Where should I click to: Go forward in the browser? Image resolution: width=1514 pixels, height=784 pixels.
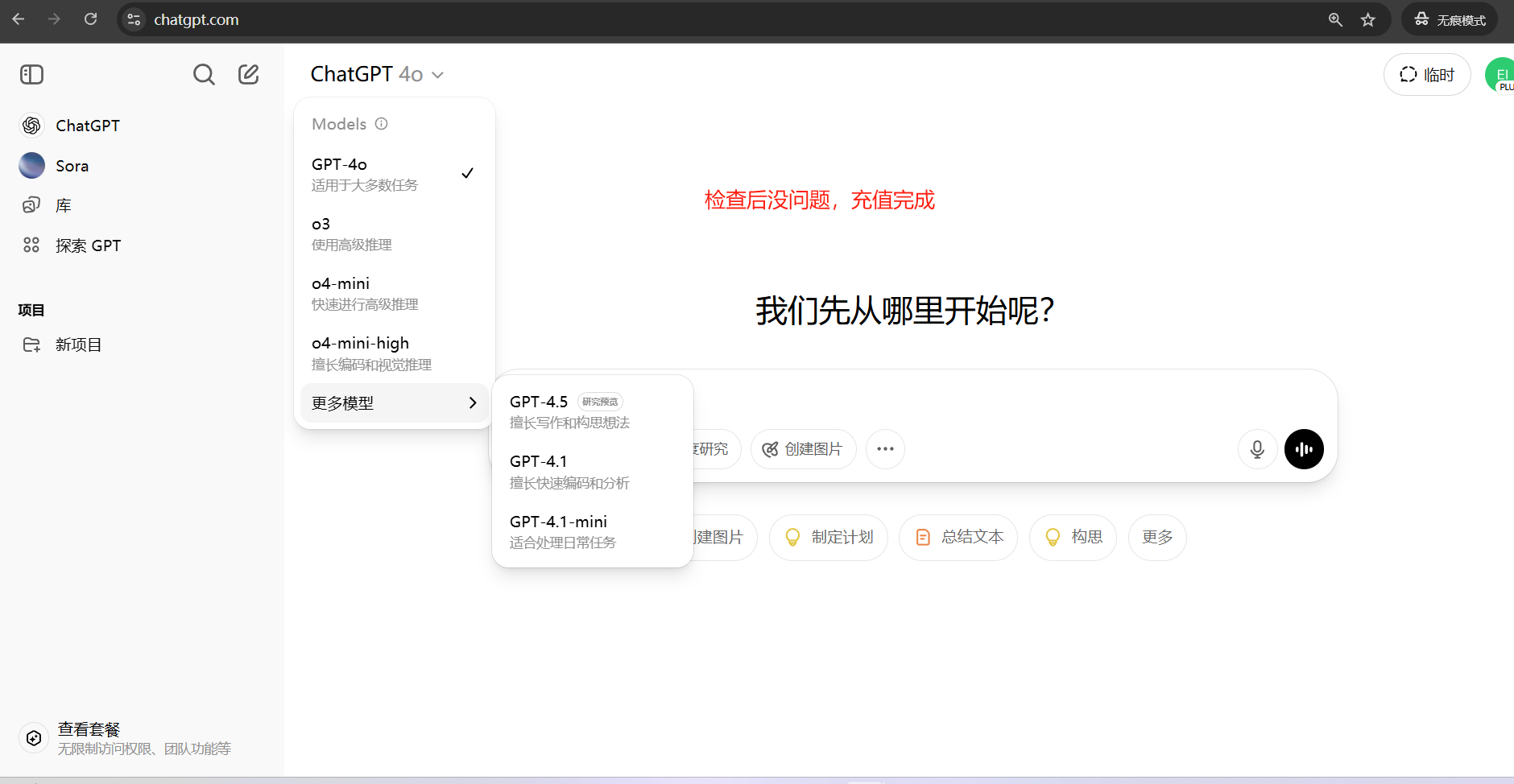[x=54, y=19]
